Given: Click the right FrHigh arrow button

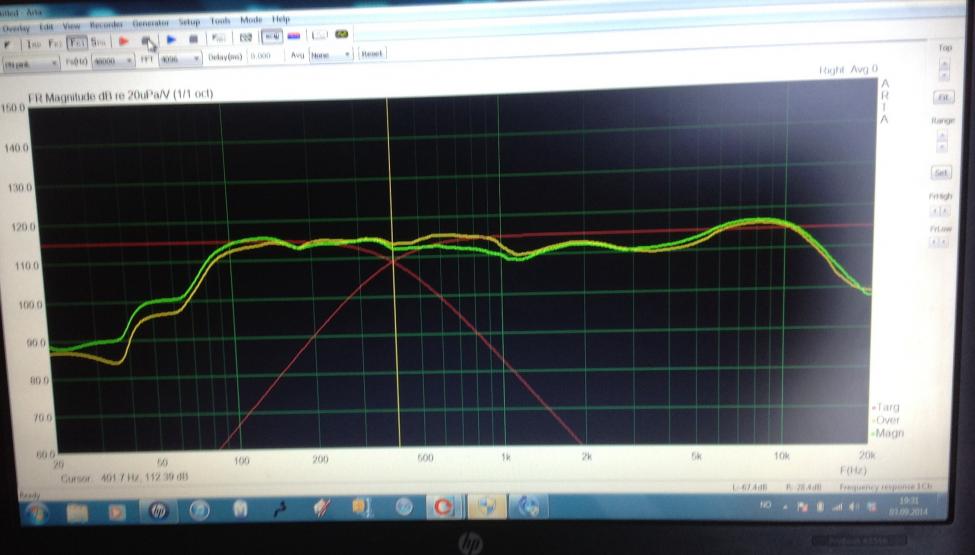Looking at the screenshot, I should pyautogui.click(x=945, y=211).
